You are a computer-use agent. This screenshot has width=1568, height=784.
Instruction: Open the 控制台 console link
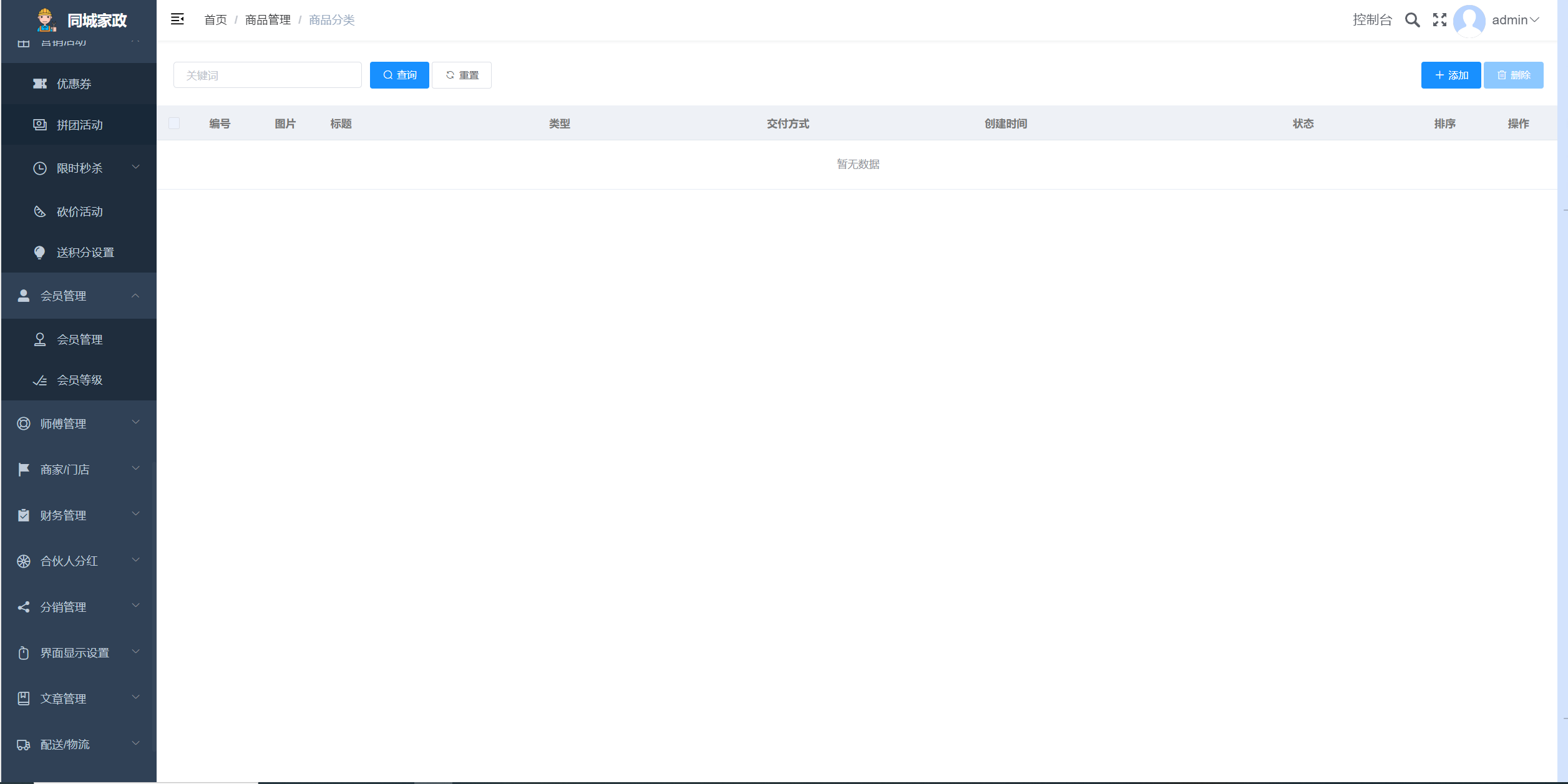[1371, 20]
